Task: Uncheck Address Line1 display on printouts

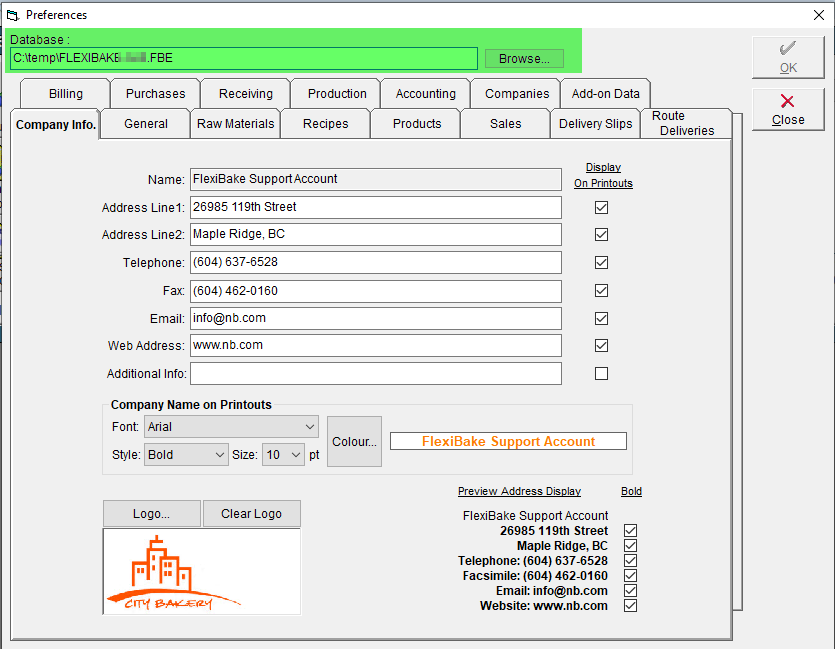Action: (601, 208)
